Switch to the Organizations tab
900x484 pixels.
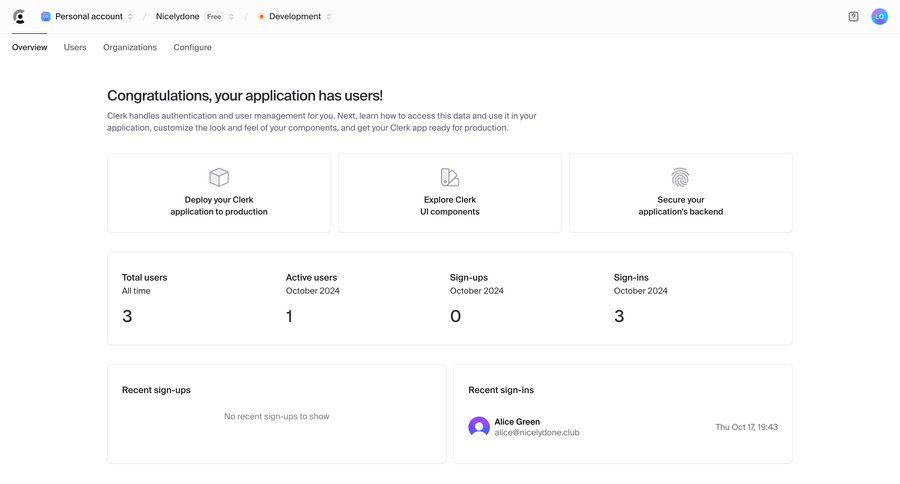[130, 47]
